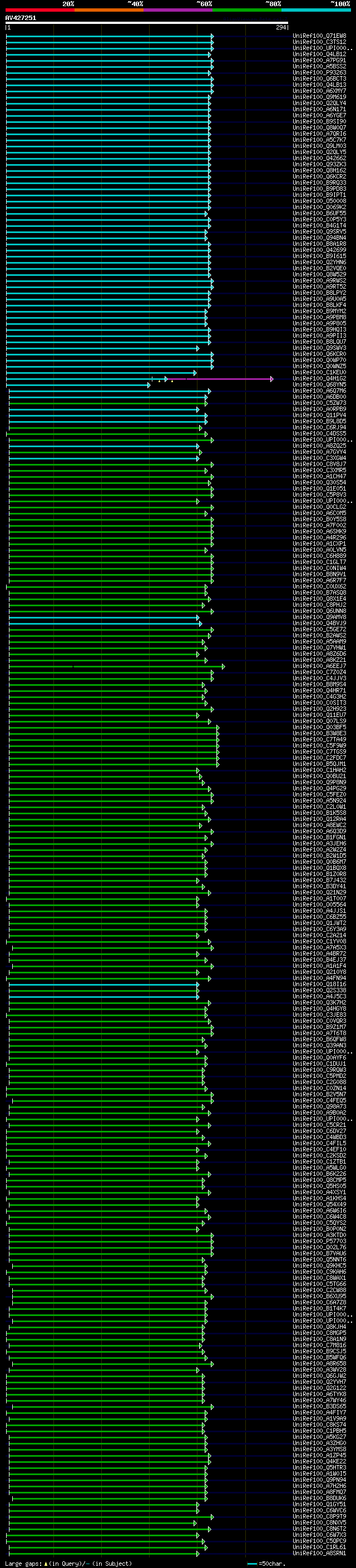Select hit UniRef100_B8N9V1

coord(319,574)
